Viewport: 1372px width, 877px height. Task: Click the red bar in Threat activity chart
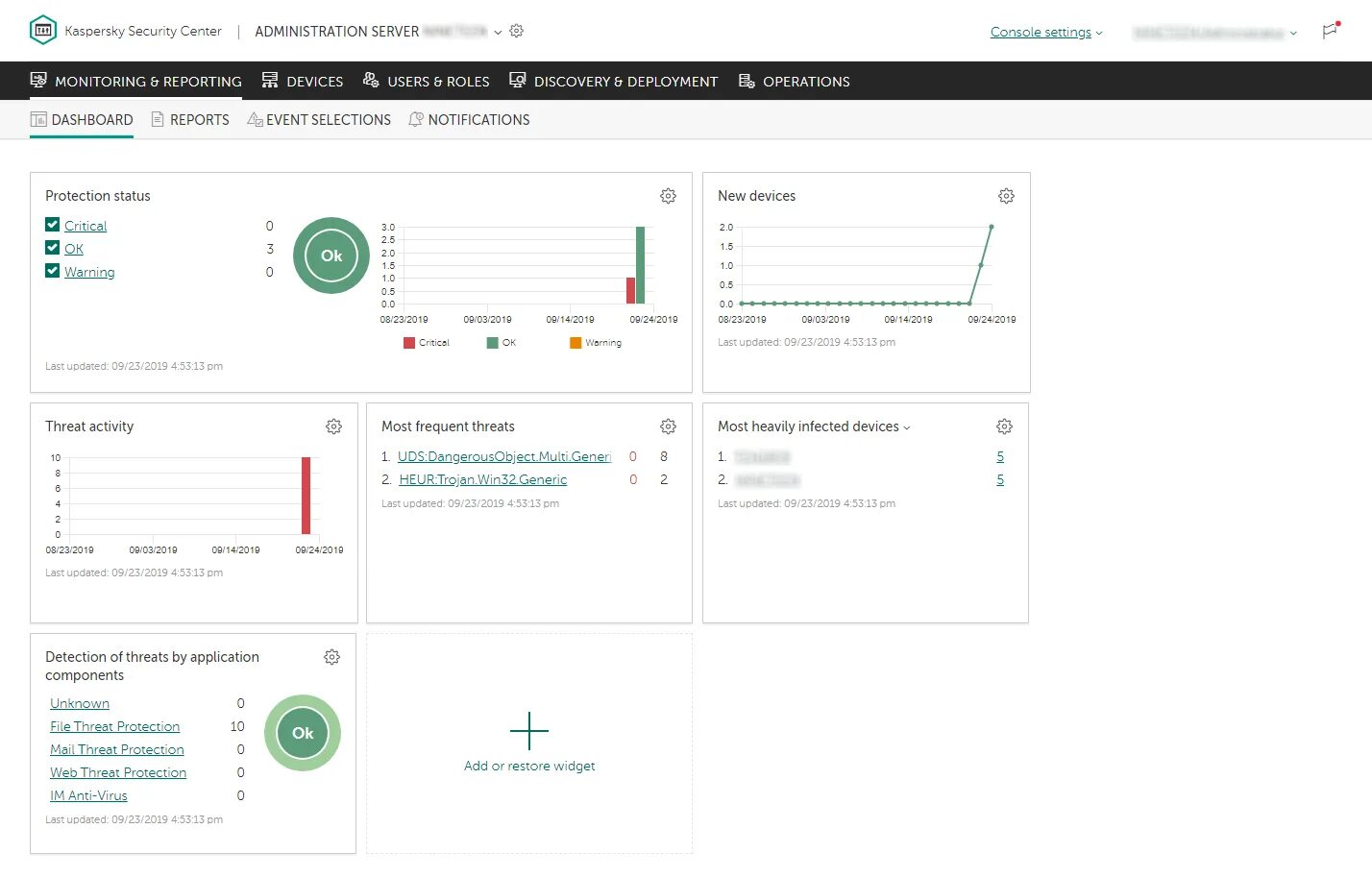pyautogui.click(x=306, y=496)
